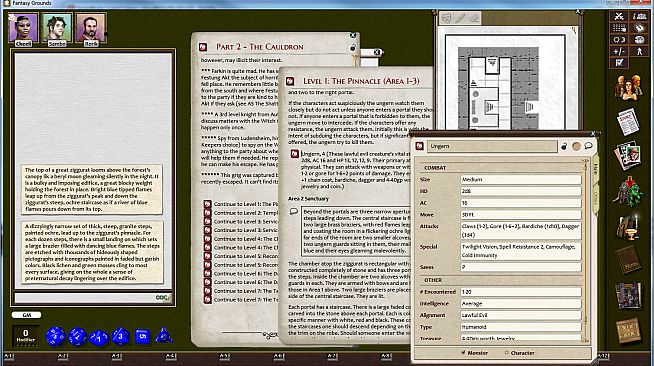The height and width of the screenshot is (366, 654).
Task: Click red link icon of Part 2 window title
Action: (x=203, y=47)
